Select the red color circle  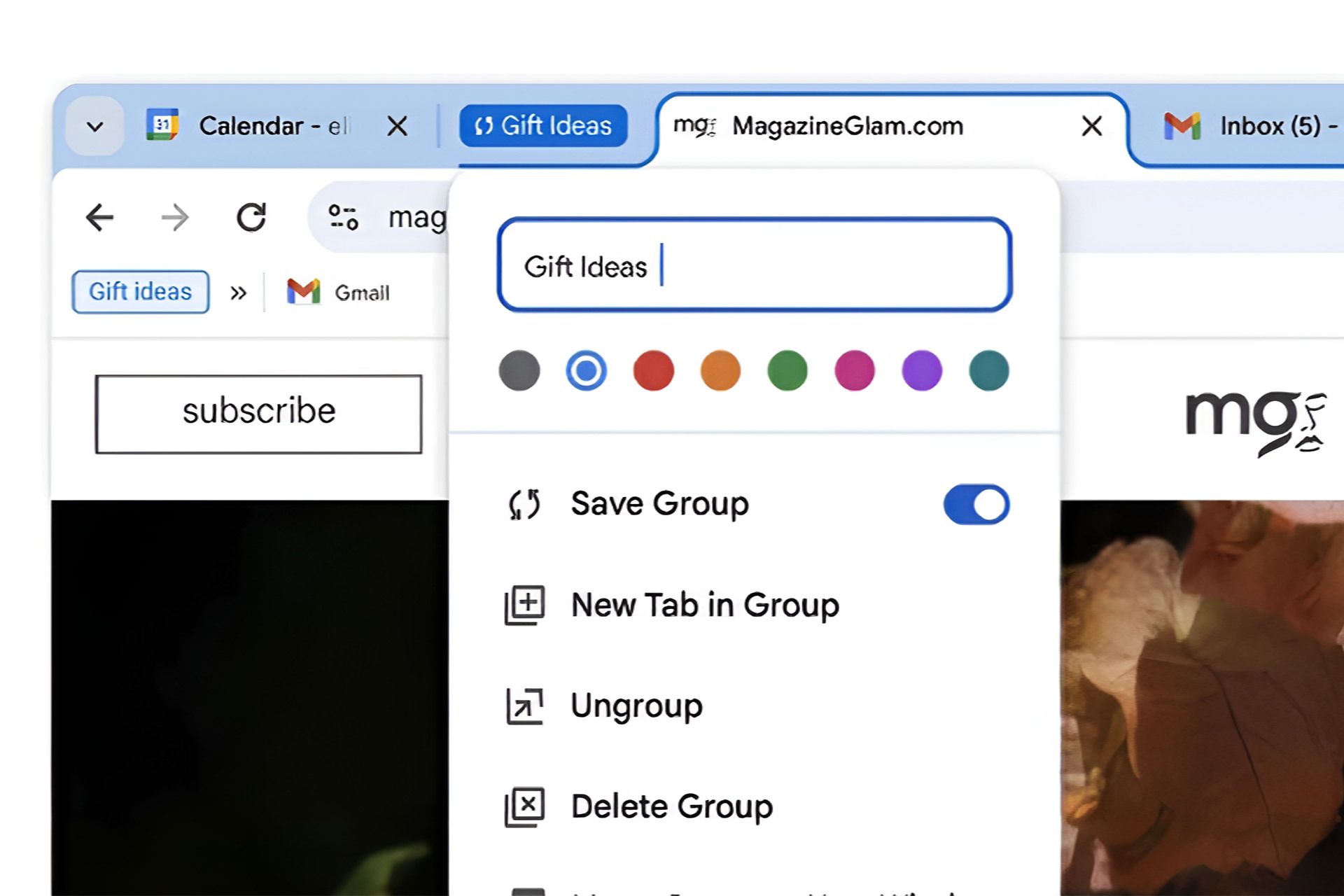pyautogui.click(x=654, y=371)
